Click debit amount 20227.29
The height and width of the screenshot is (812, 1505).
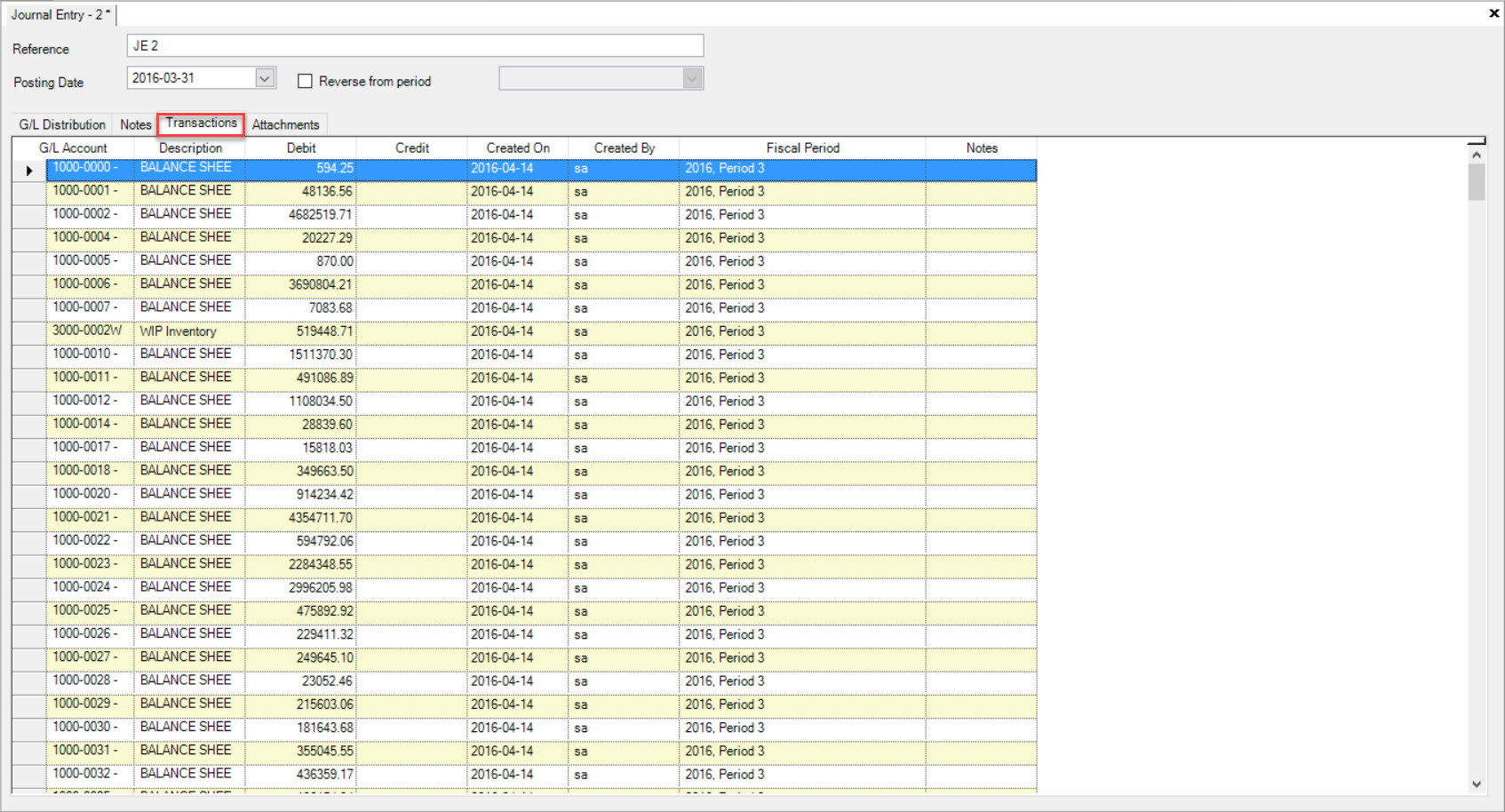click(301, 238)
